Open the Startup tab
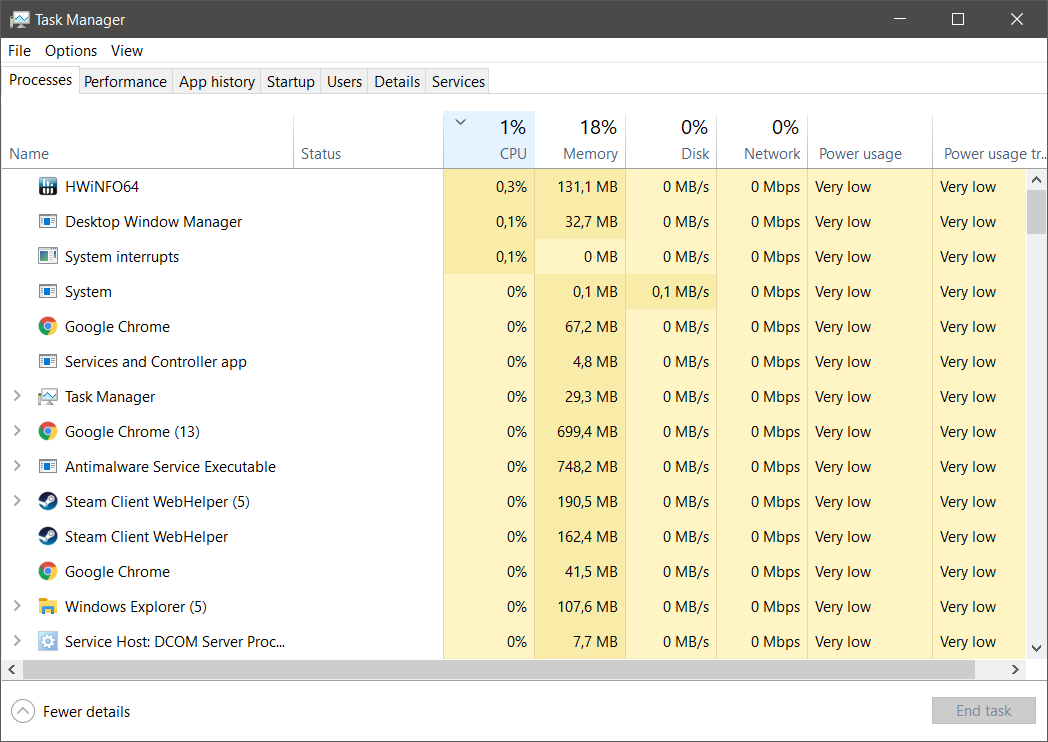 [x=290, y=82]
